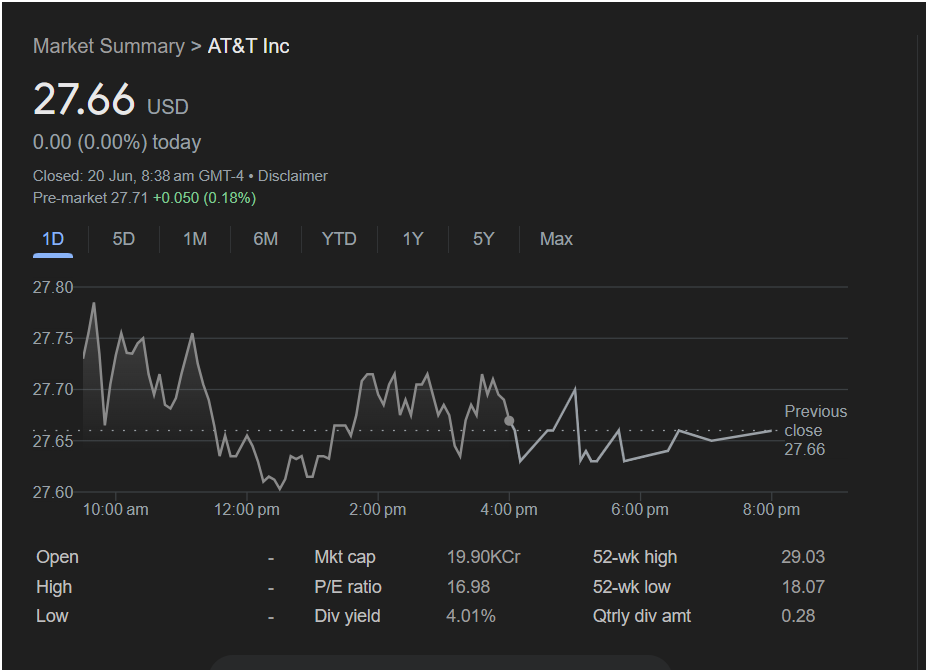This screenshot has height=672, width=928.
Task: View the 5Y chart range
Action: point(484,239)
